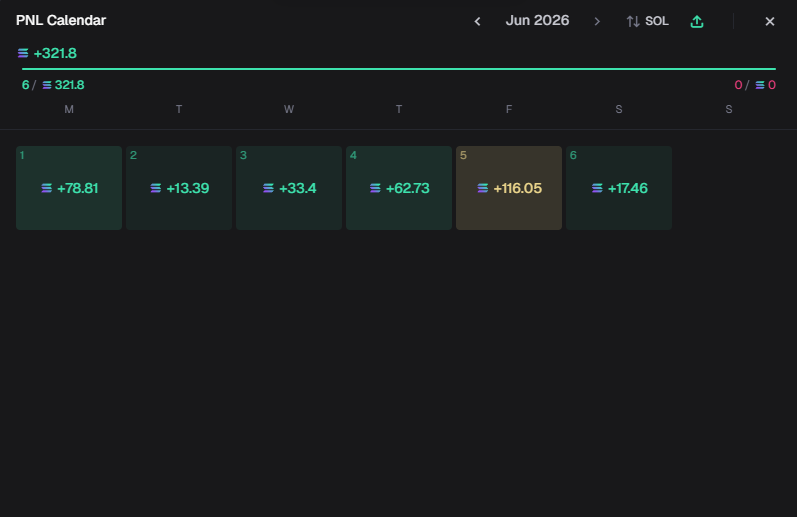Click the total +321.8 PNL value
Screen dimensions: 797x517
pos(55,53)
